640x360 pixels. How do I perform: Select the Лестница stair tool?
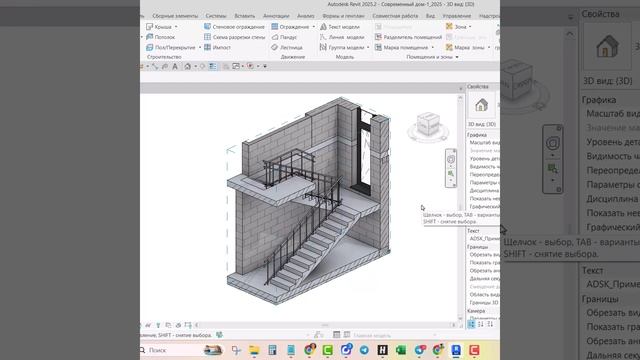click(x=287, y=47)
